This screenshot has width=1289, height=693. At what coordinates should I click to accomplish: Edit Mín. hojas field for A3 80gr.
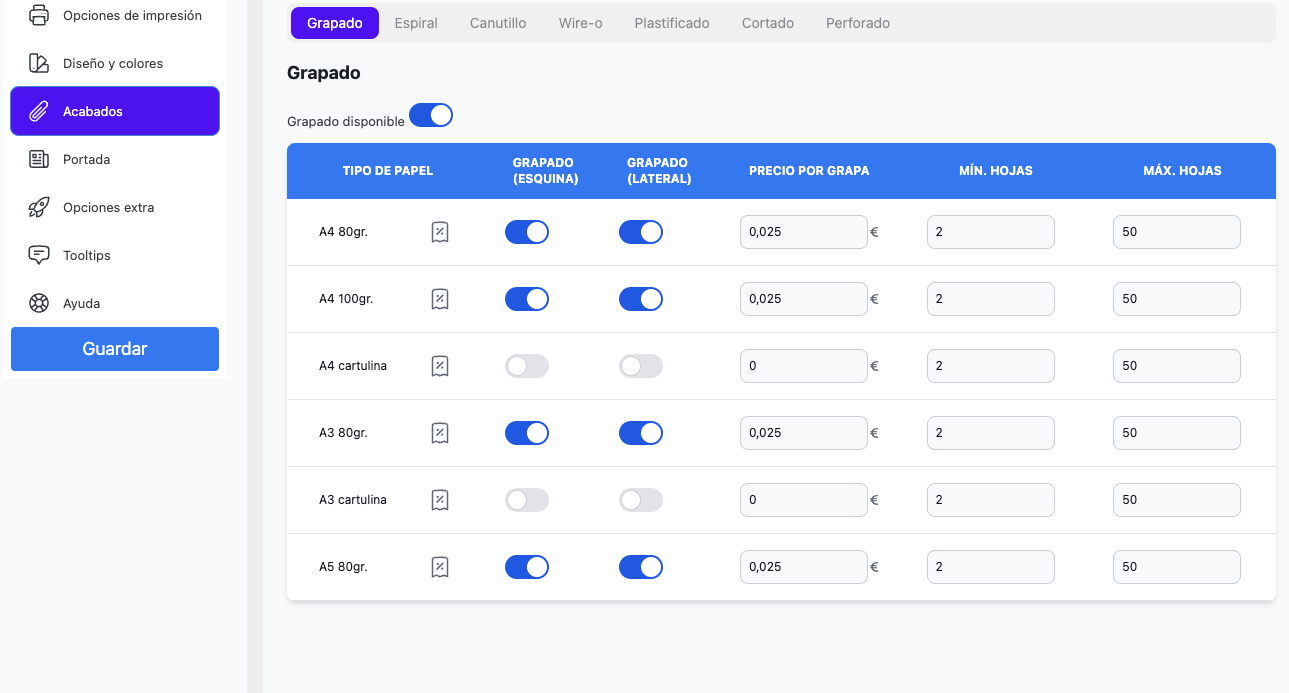click(991, 433)
